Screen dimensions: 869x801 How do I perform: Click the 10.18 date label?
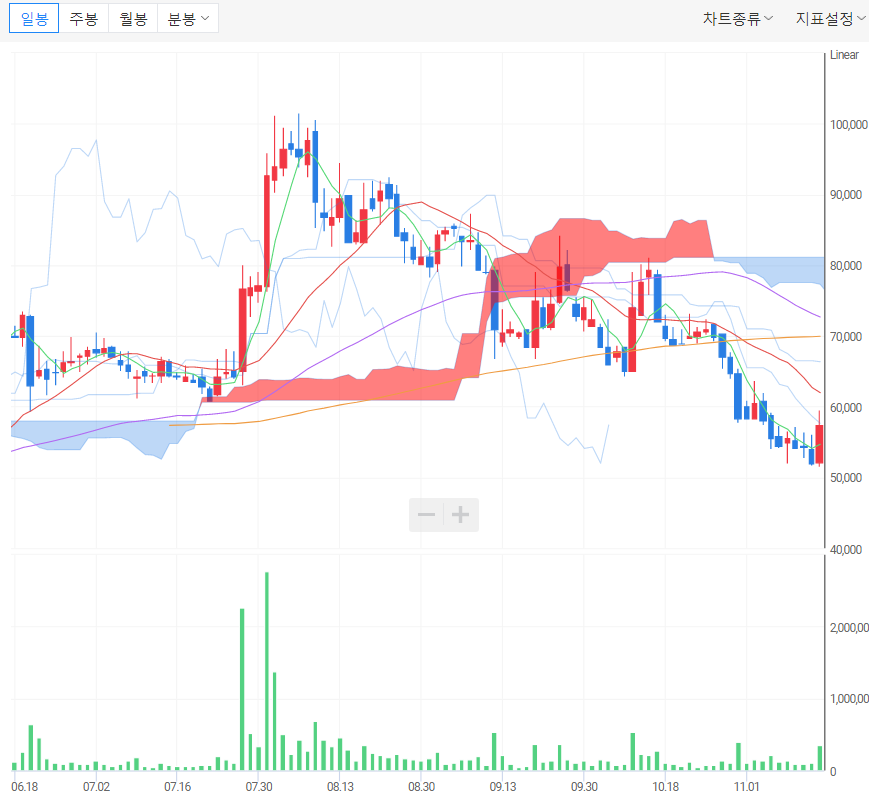[x=666, y=787]
